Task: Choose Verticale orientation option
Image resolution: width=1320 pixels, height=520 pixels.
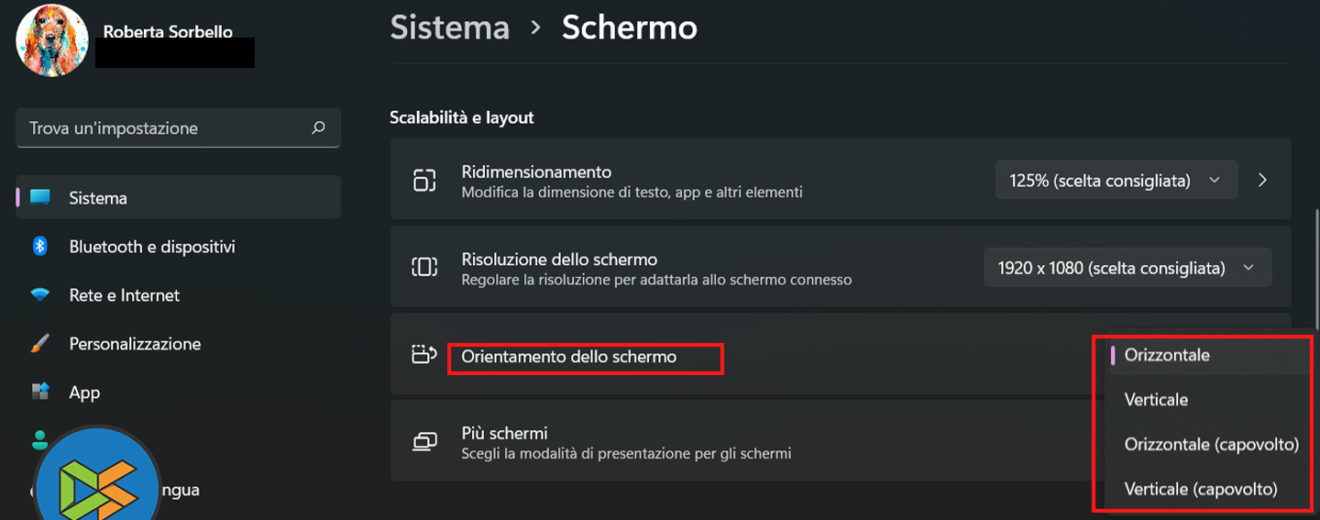Action: coord(1156,400)
